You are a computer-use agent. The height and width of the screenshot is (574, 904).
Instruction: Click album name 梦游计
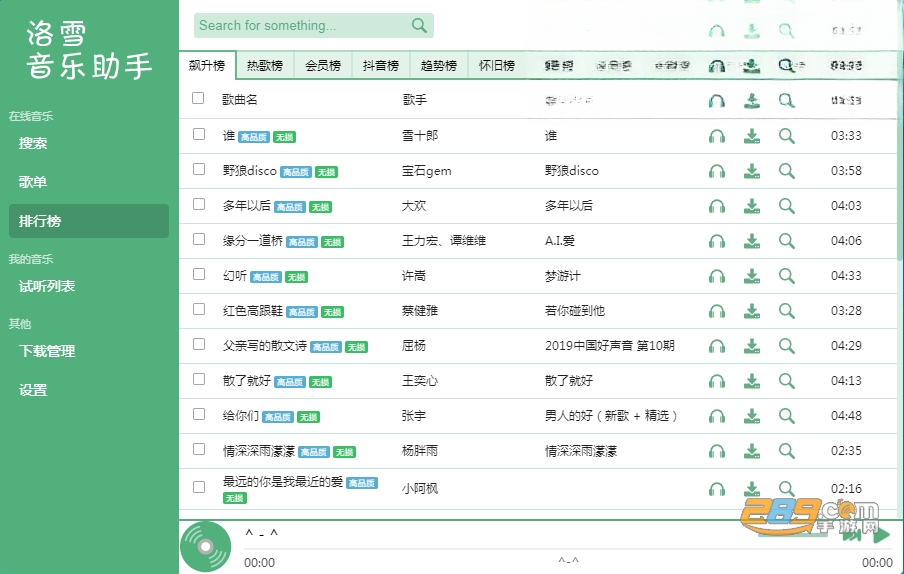[x=563, y=276]
